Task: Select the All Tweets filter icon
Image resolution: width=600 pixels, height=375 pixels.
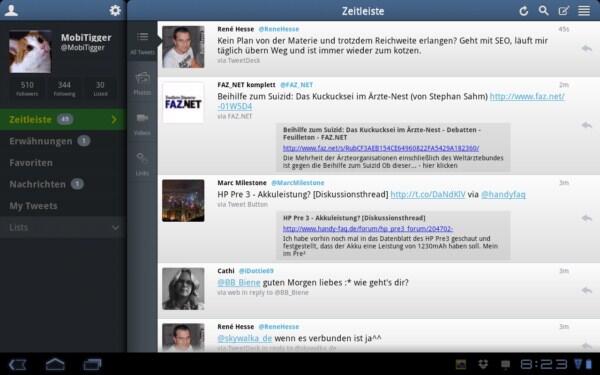Action: (x=142, y=43)
